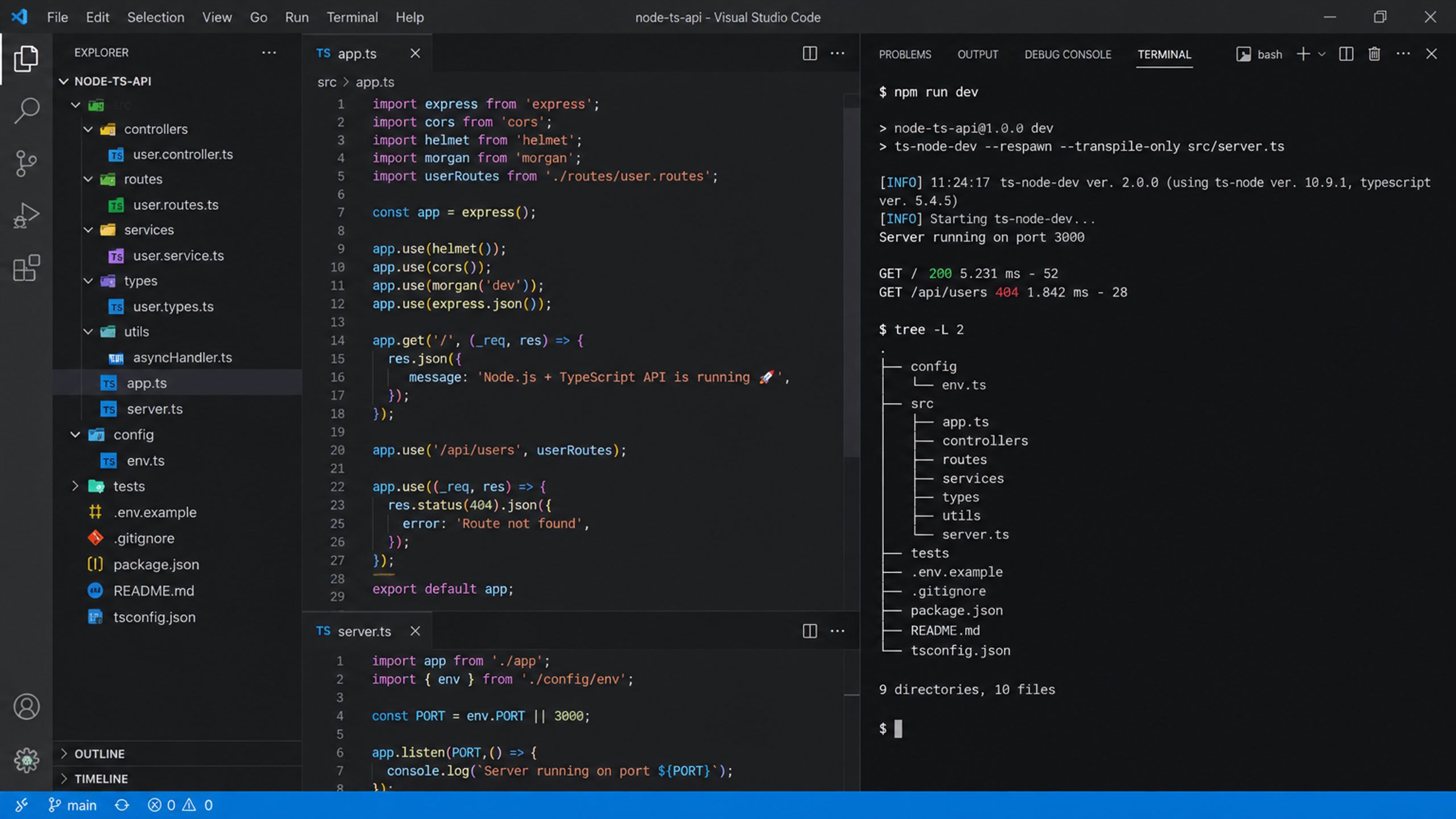
Task: Kill terminal with trash icon
Action: [1374, 54]
